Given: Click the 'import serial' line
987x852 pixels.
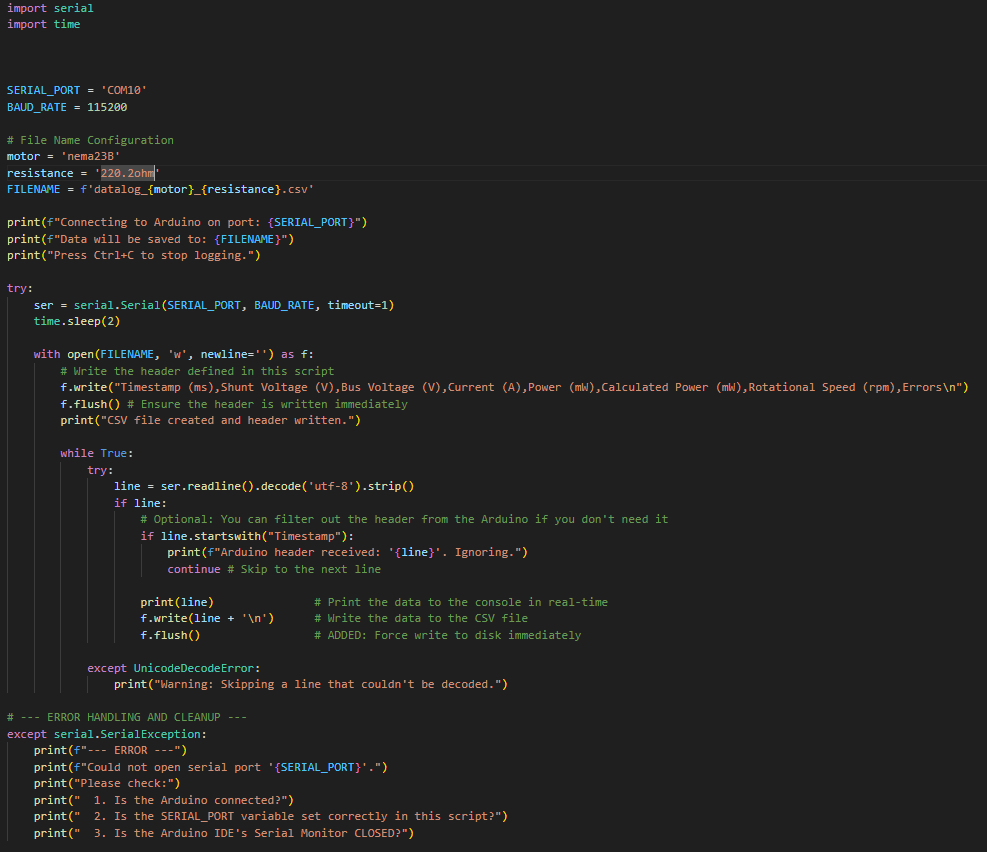Looking at the screenshot, I should [50, 8].
